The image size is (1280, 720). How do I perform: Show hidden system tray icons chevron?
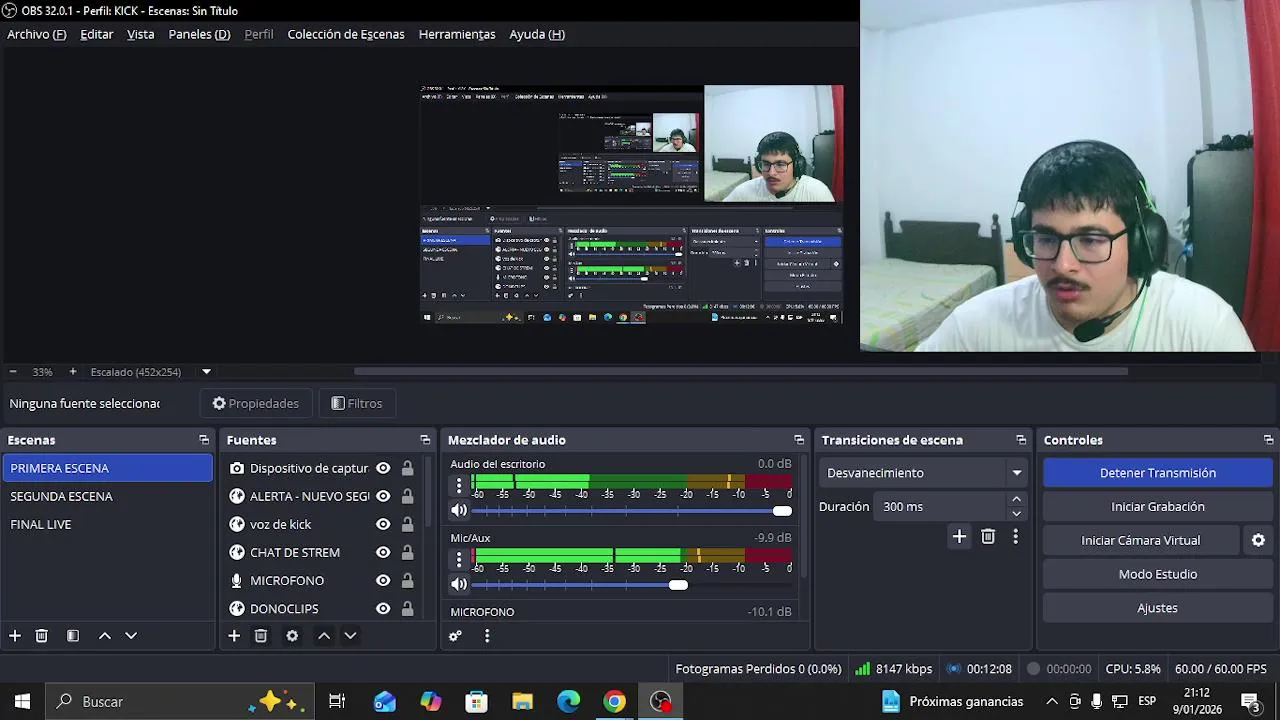1052,702
